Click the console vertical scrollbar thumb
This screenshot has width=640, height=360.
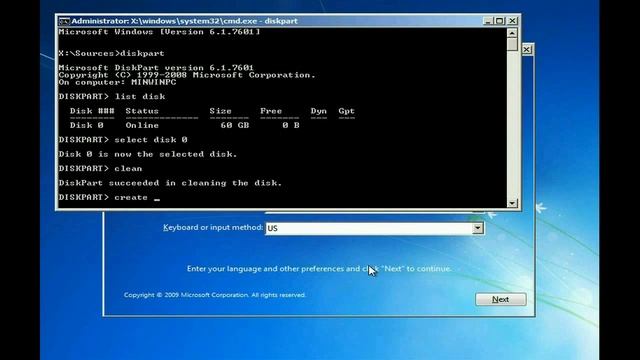coord(512,44)
